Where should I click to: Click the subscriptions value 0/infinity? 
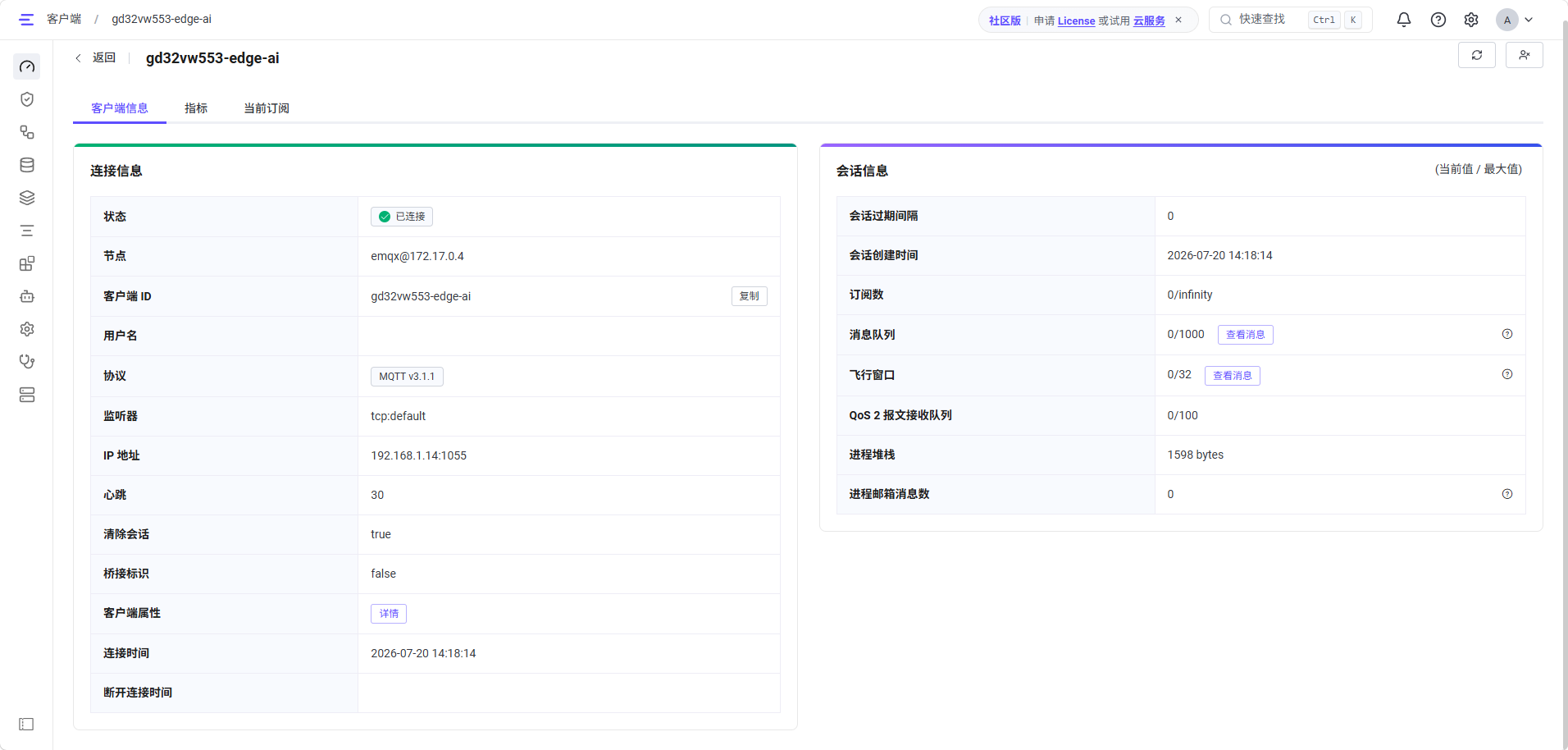pyautogui.click(x=1189, y=295)
